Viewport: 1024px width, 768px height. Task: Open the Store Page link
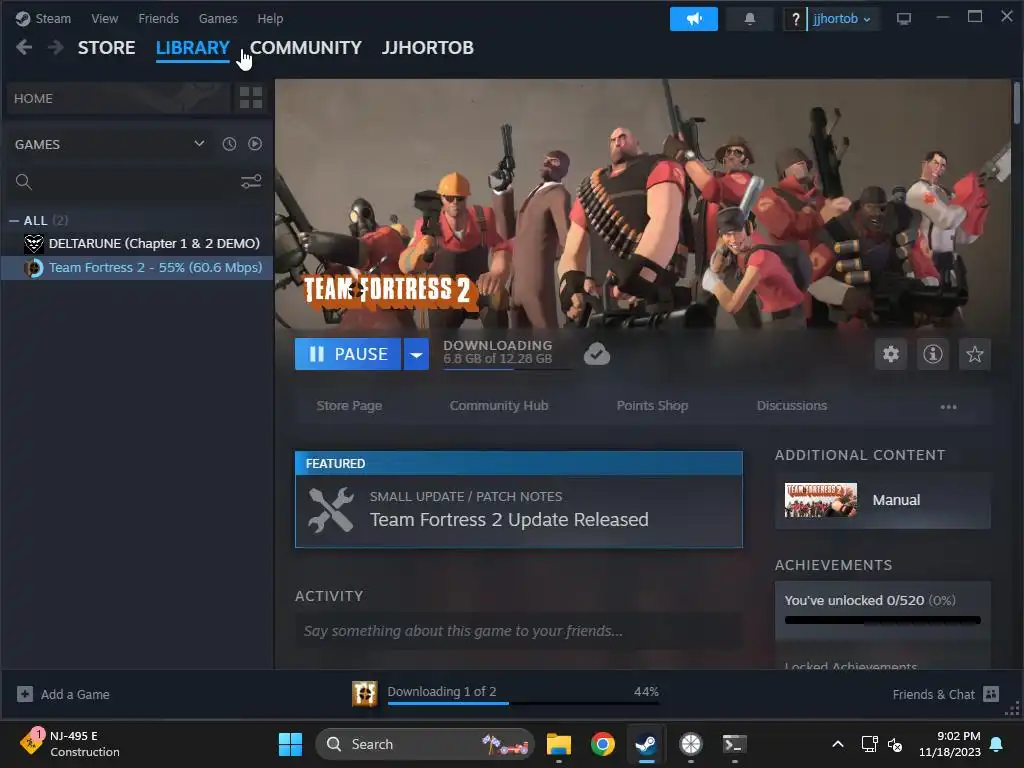pos(349,406)
